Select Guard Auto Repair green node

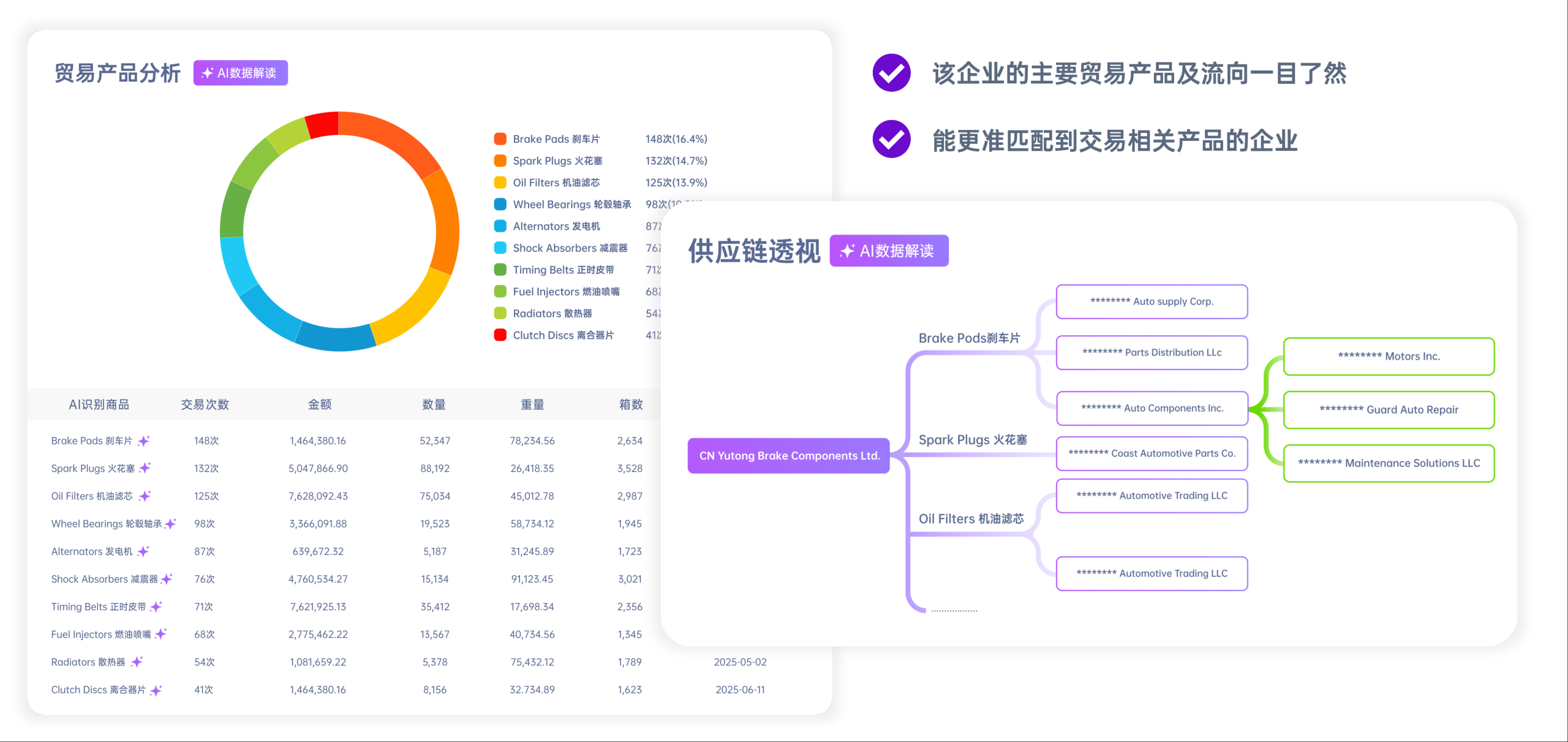1389,409
